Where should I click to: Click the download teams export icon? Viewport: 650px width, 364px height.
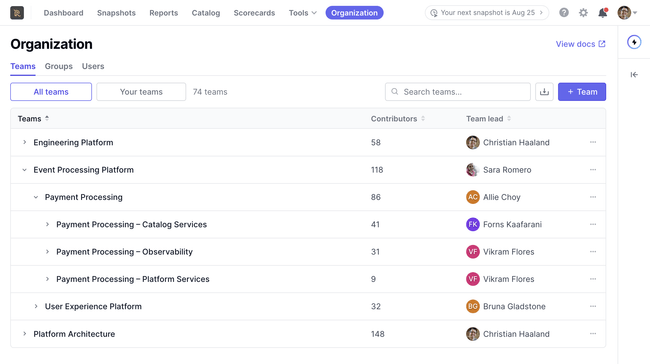[x=544, y=92]
